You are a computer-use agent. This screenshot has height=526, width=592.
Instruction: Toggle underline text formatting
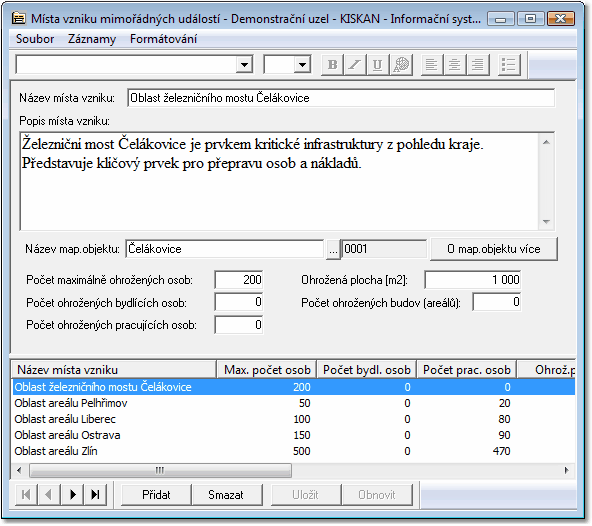tap(377, 65)
